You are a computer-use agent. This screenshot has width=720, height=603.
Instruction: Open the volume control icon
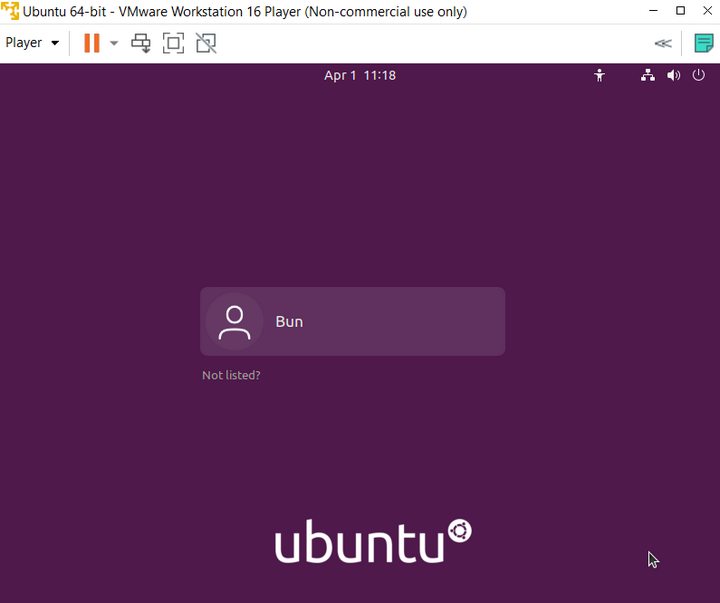674,75
